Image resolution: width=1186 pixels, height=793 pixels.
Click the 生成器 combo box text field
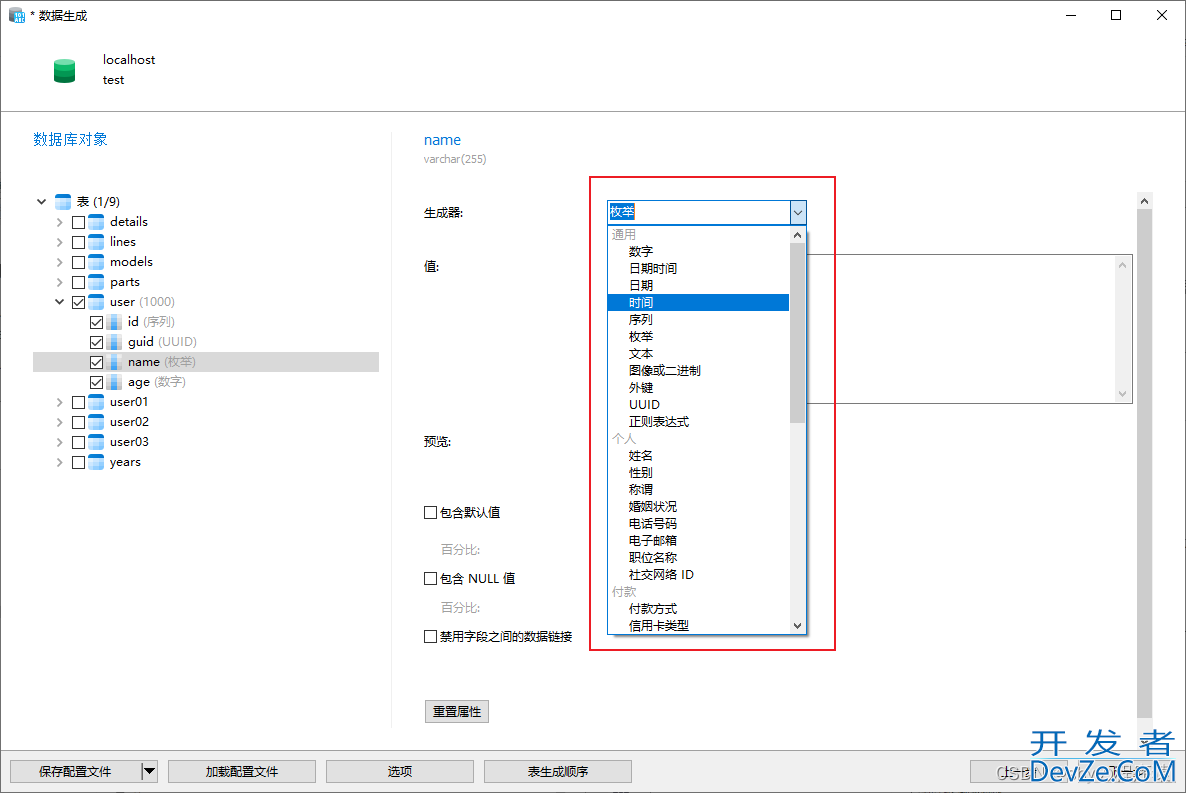coord(699,213)
